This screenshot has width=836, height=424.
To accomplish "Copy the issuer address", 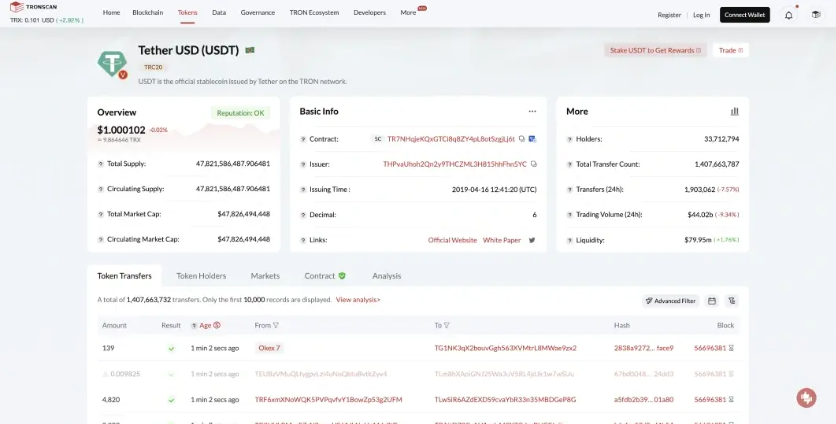I will coord(534,164).
